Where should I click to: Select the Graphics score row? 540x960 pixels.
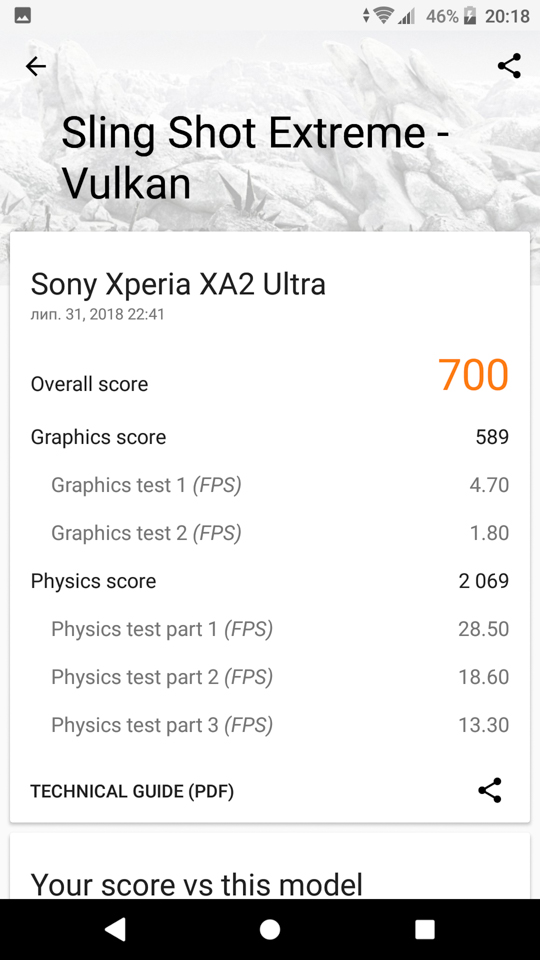click(269, 437)
